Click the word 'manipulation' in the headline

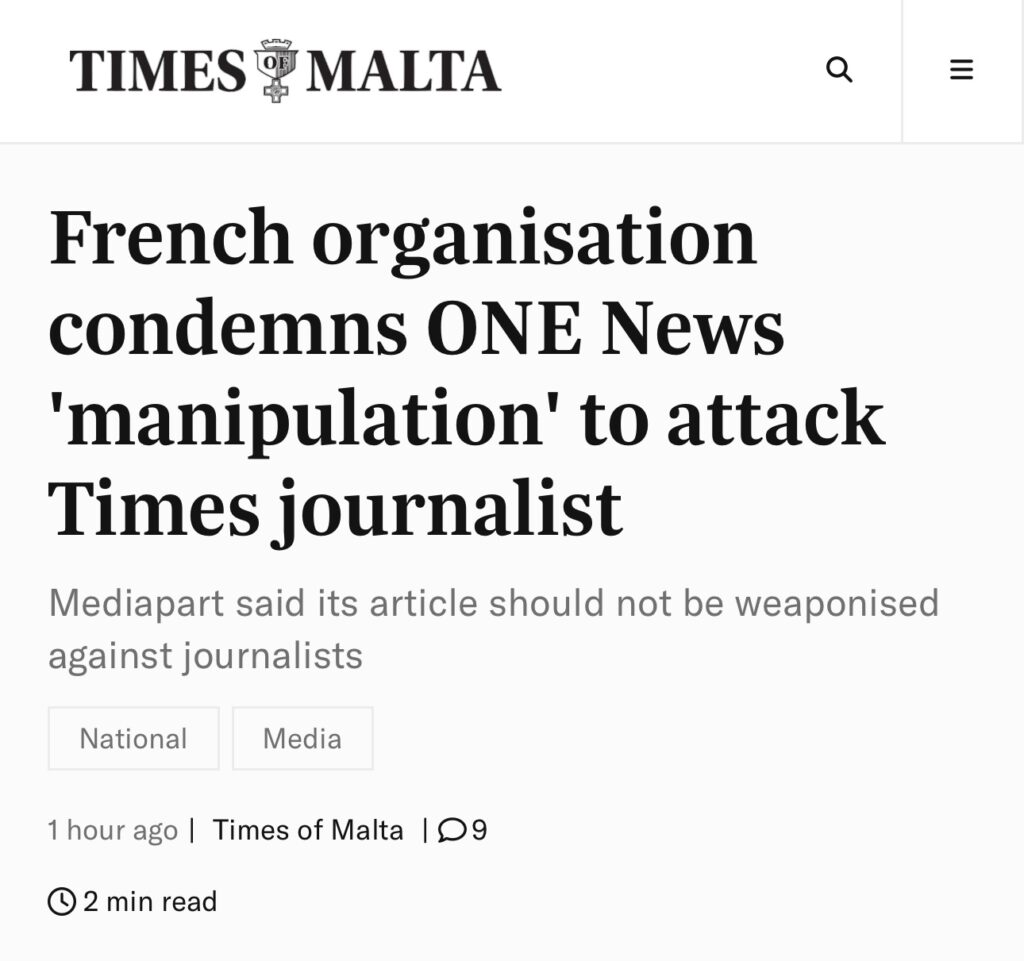click(x=296, y=419)
